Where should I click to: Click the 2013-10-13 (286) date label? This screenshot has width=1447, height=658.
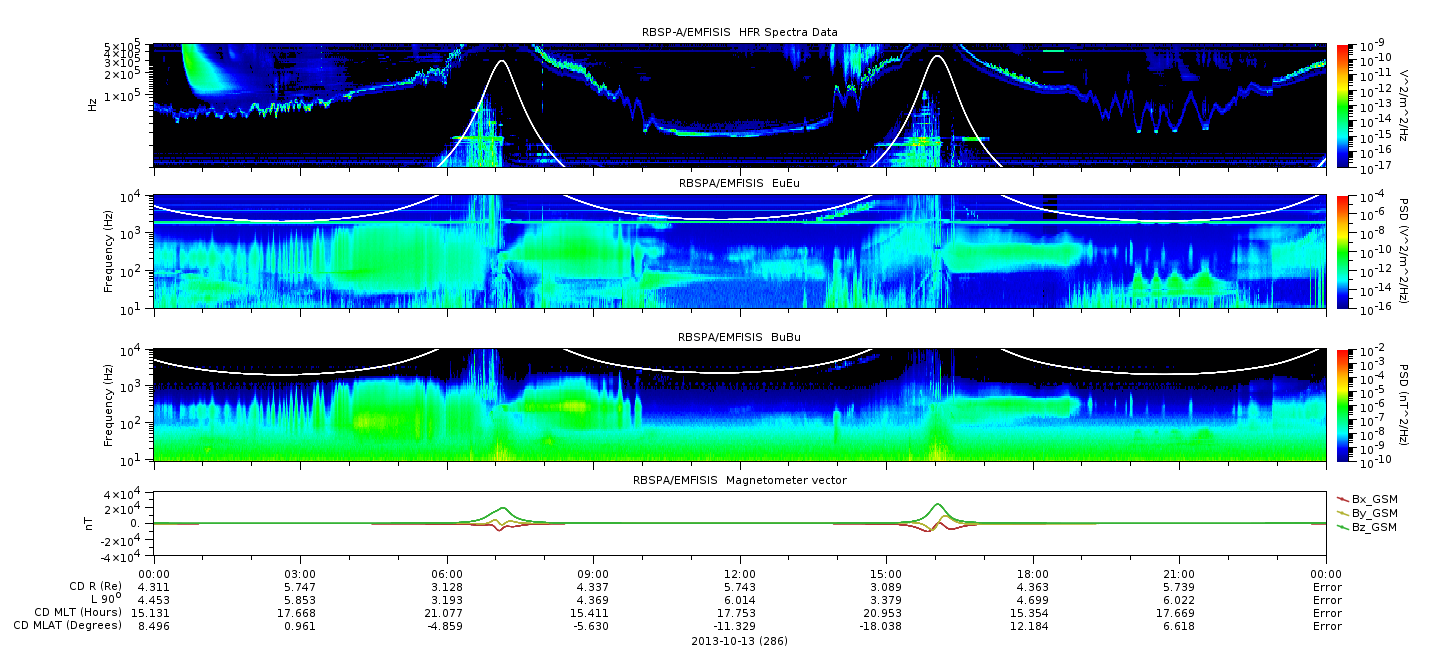[x=739, y=641]
